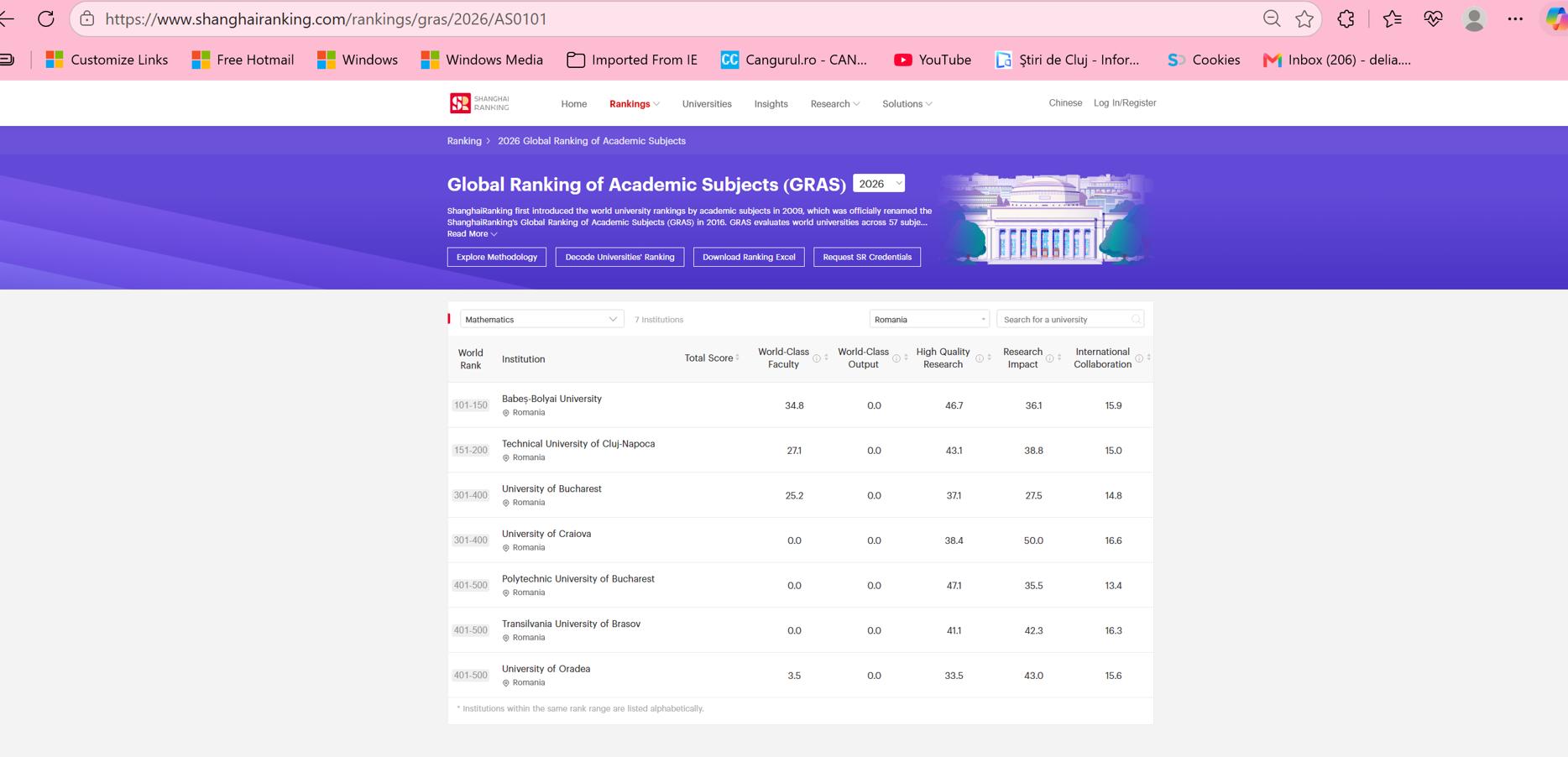Sort by World-Class Output arrows
The width and height of the screenshot is (1568, 757).
906,358
